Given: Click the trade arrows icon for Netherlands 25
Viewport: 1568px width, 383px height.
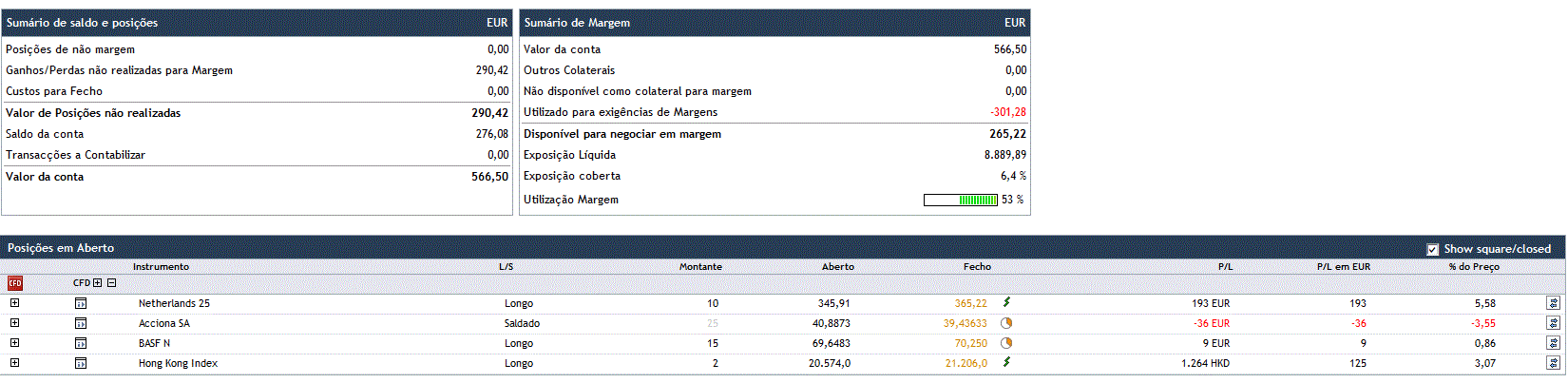Looking at the screenshot, I should coord(1553,304).
